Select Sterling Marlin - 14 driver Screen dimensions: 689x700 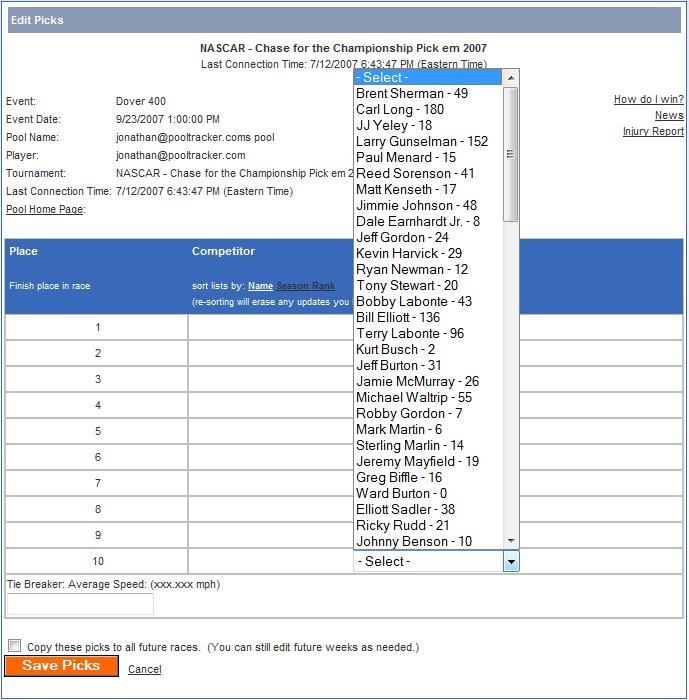pyautogui.click(x=428, y=446)
